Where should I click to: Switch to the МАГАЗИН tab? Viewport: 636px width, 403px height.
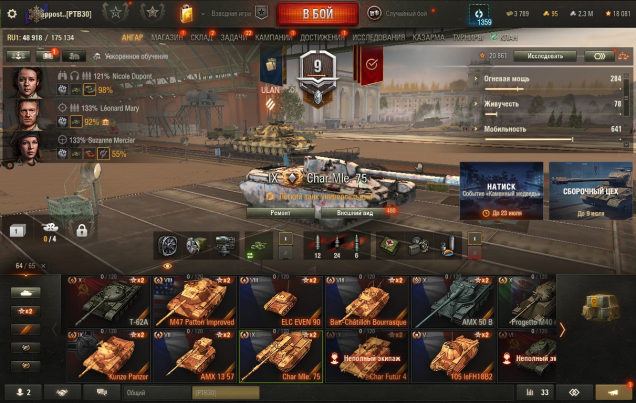[x=167, y=38]
